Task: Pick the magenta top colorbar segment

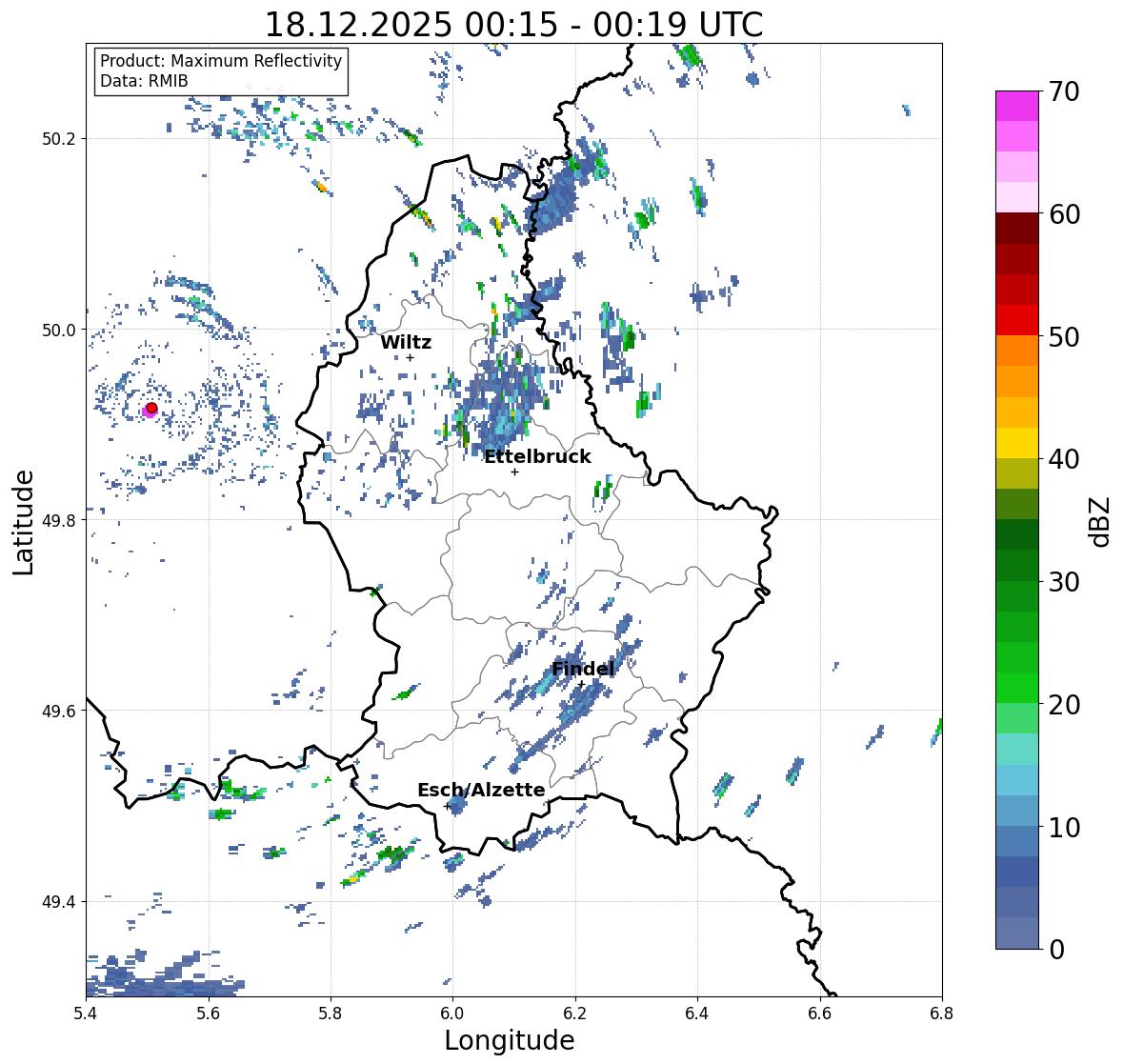Action: (x=1017, y=106)
